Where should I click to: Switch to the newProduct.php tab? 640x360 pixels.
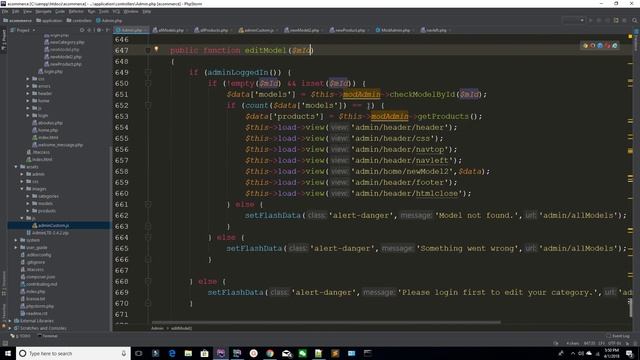click(349, 30)
